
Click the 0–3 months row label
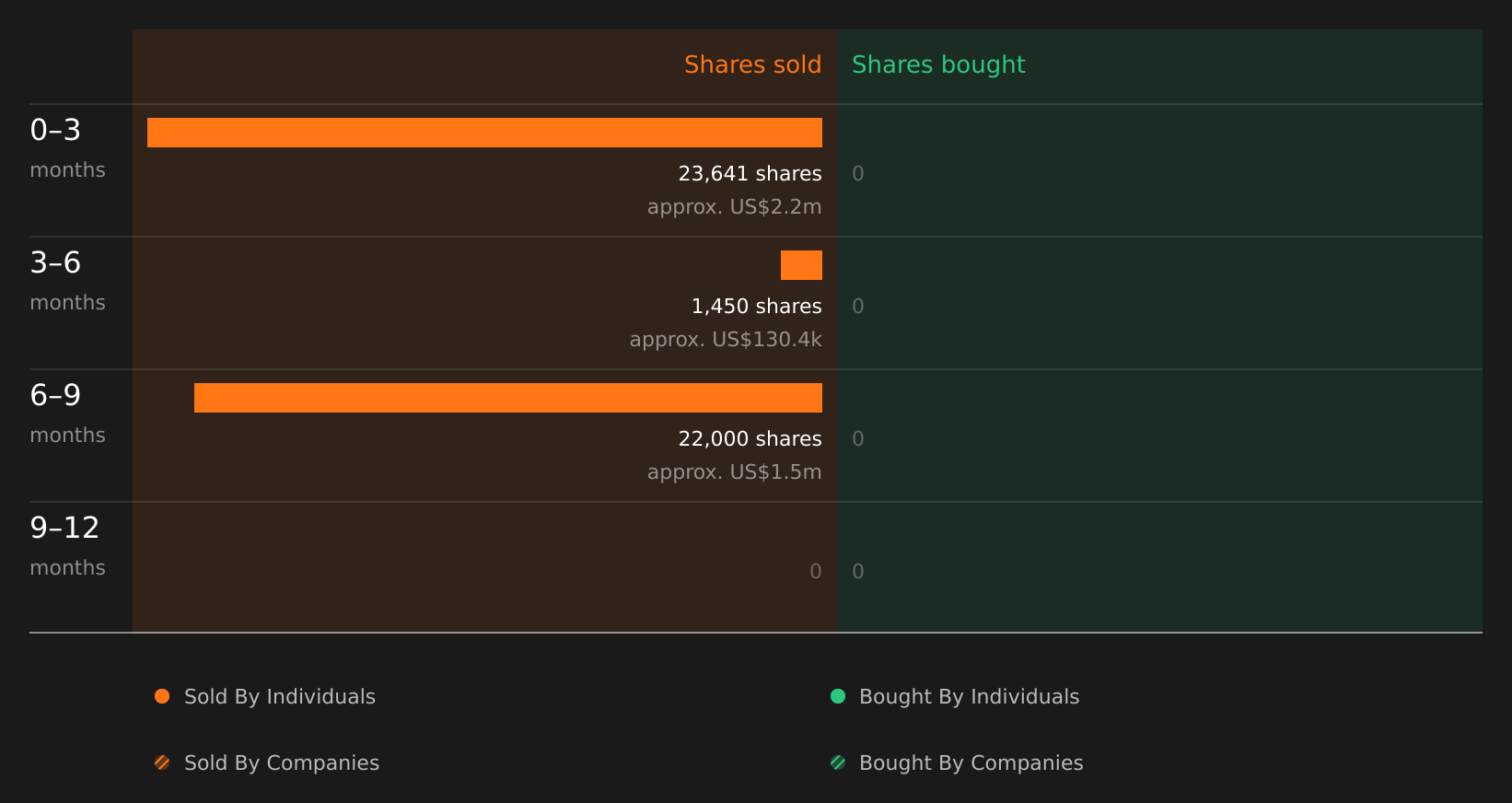coord(67,148)
